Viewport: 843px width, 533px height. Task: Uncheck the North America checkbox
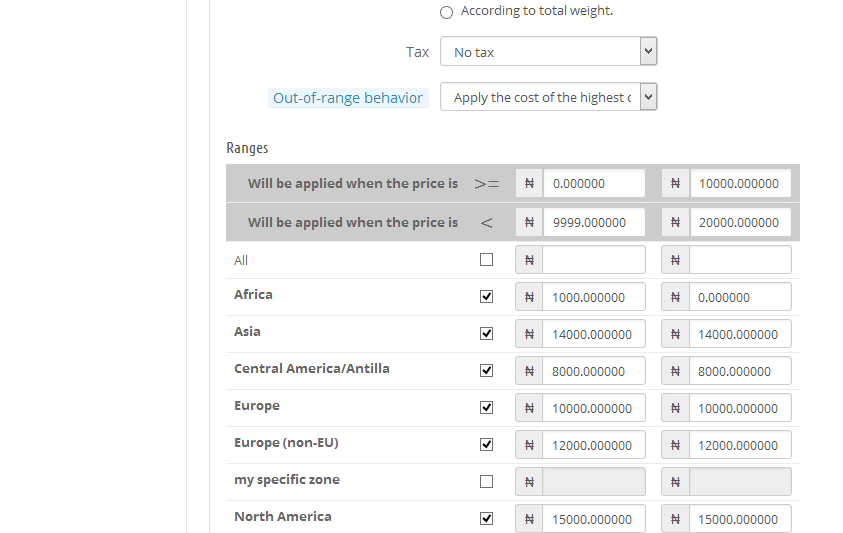point(487,519)
